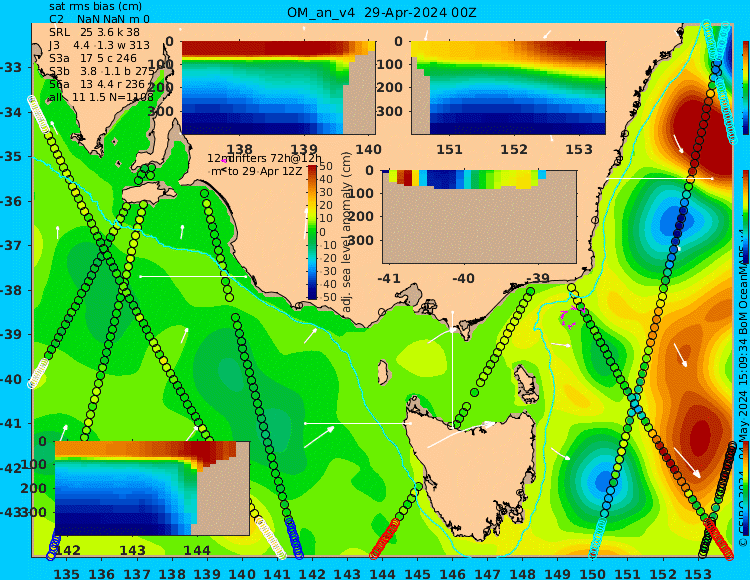Click Kangaroo Island on the map

149,195
